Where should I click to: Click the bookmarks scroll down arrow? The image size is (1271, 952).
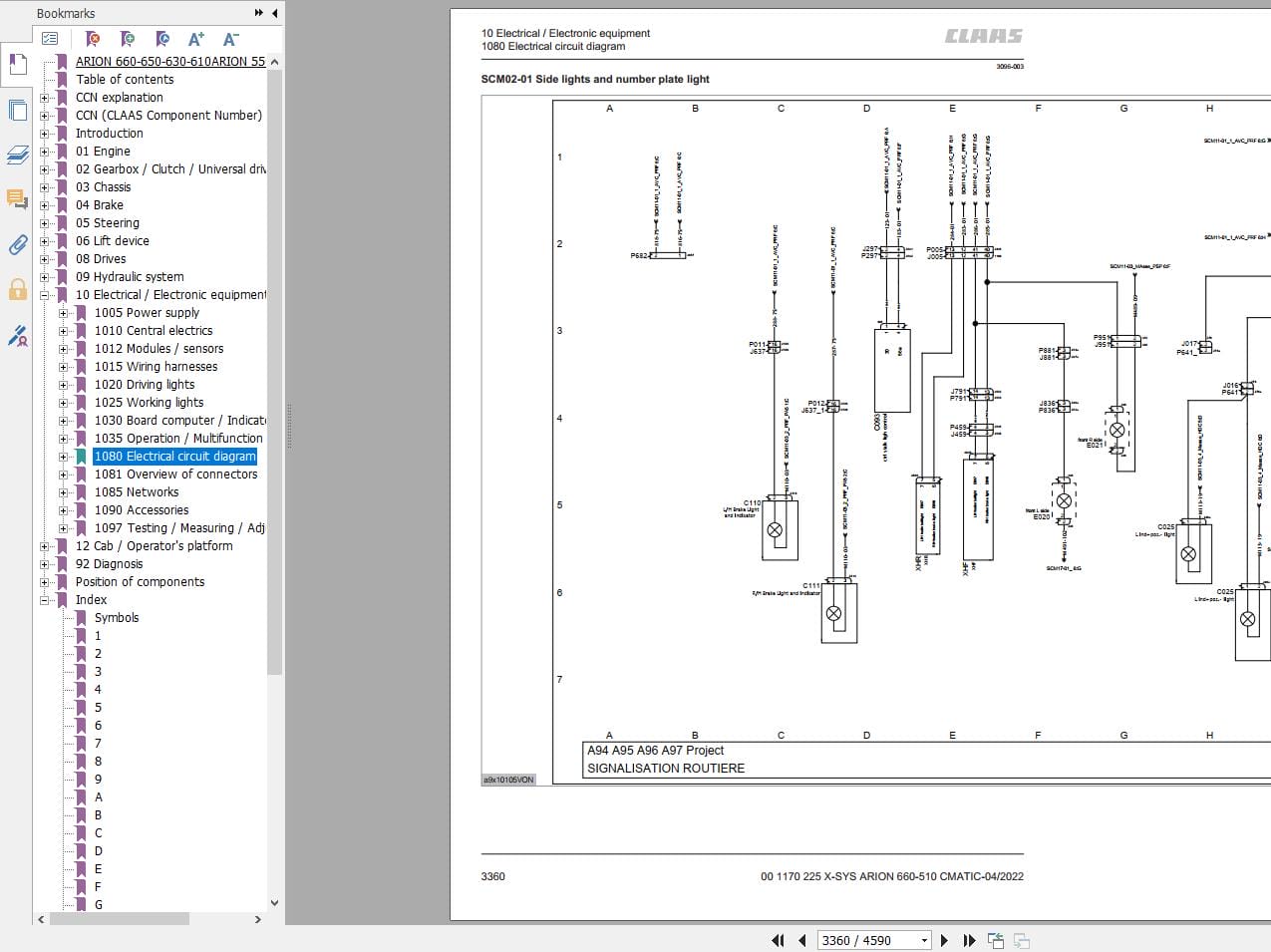(275, 903)
